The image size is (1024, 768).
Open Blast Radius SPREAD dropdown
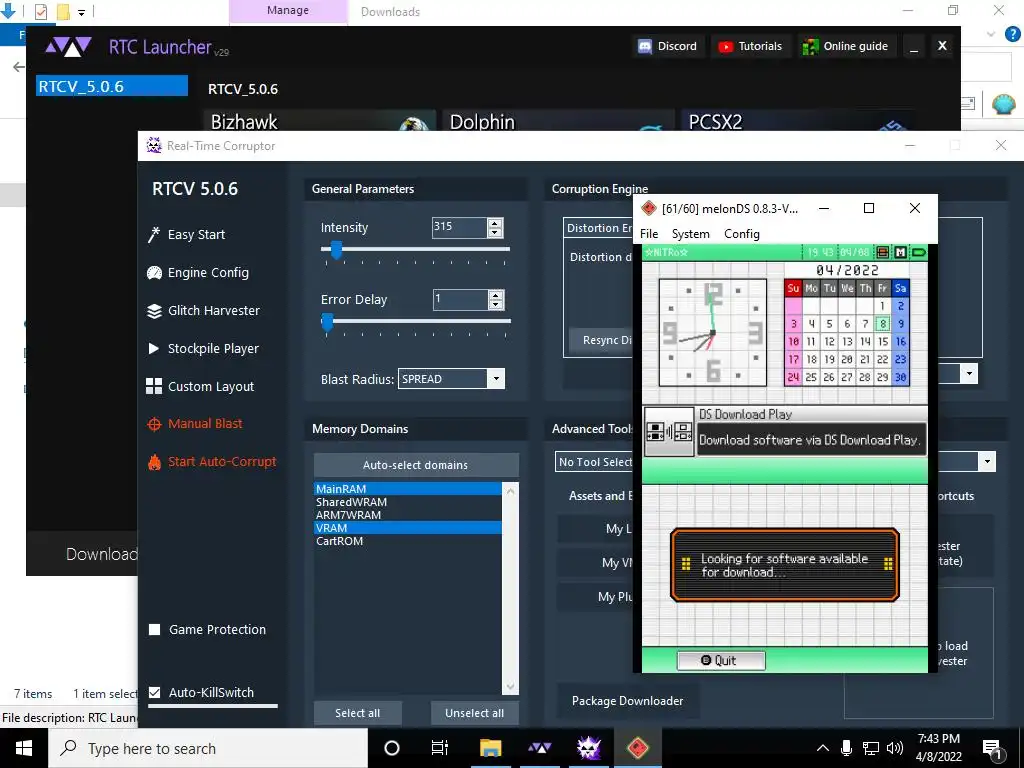pyautogui.click(x=496, y=379)
